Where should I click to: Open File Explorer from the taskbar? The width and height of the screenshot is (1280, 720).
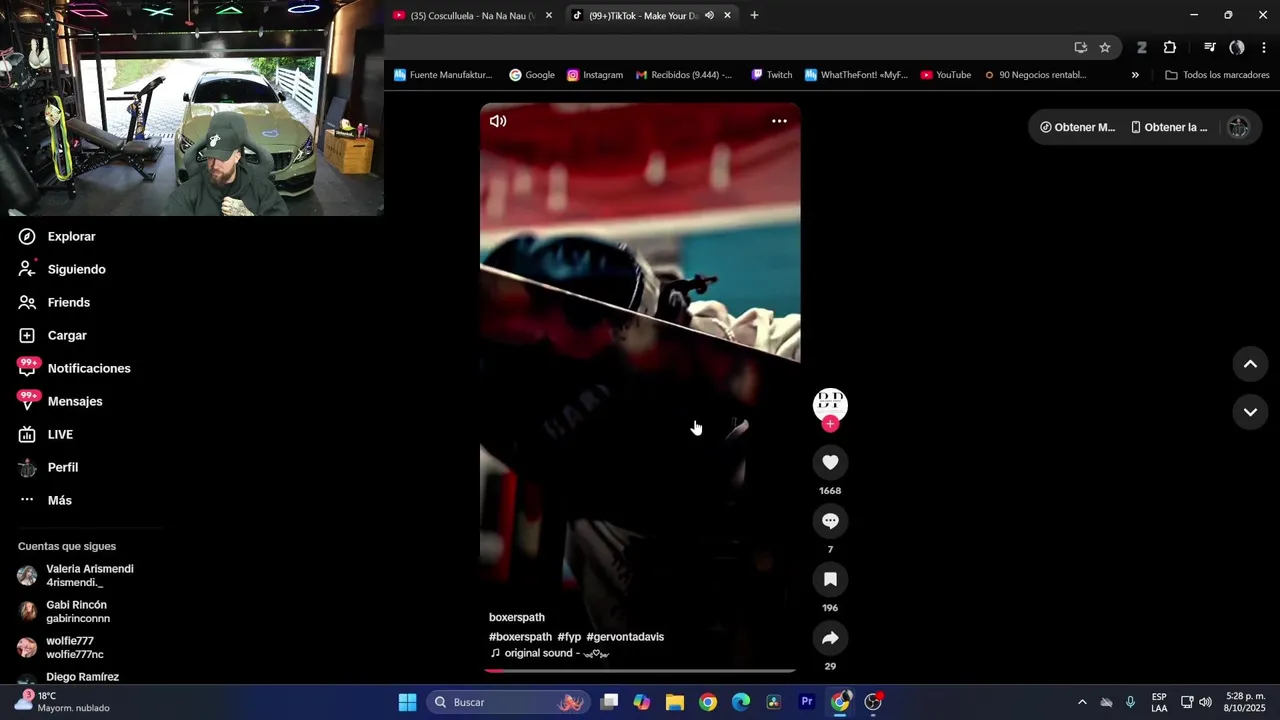[675, 702]
